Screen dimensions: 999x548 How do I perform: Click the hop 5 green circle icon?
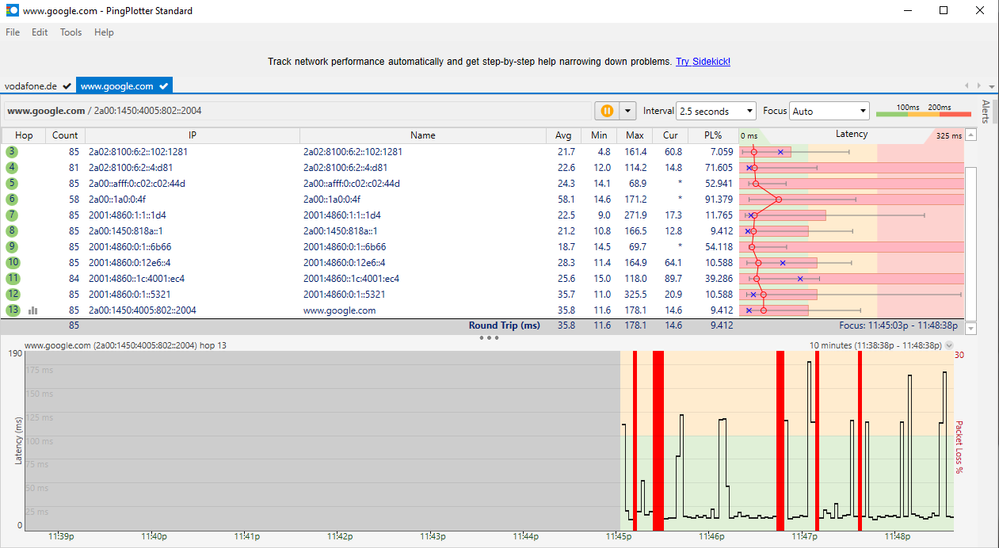11,184
